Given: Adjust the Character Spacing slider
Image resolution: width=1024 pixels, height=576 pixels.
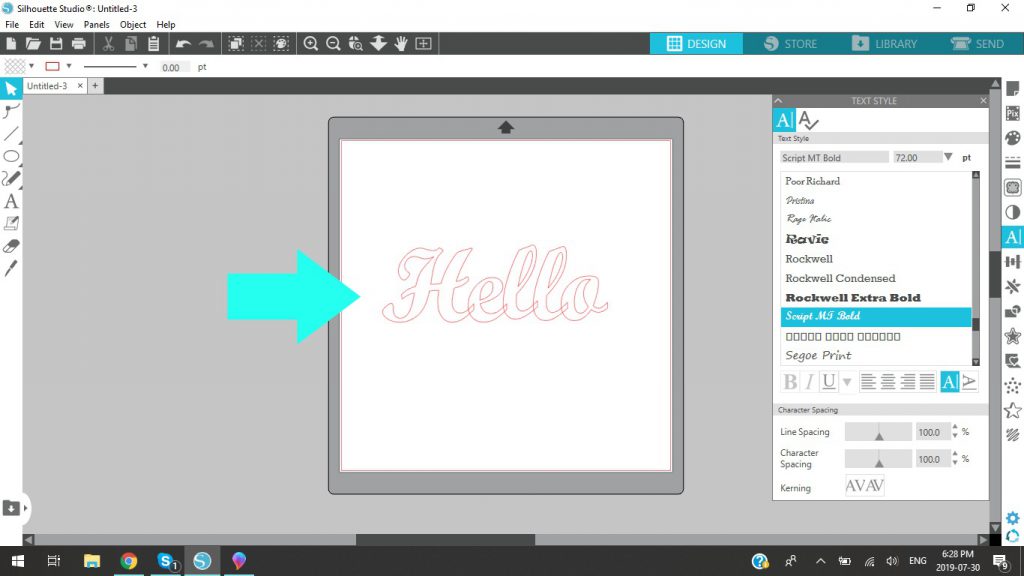Looking at the screenshot, I should pyautogui.click(x=878, y=459).
